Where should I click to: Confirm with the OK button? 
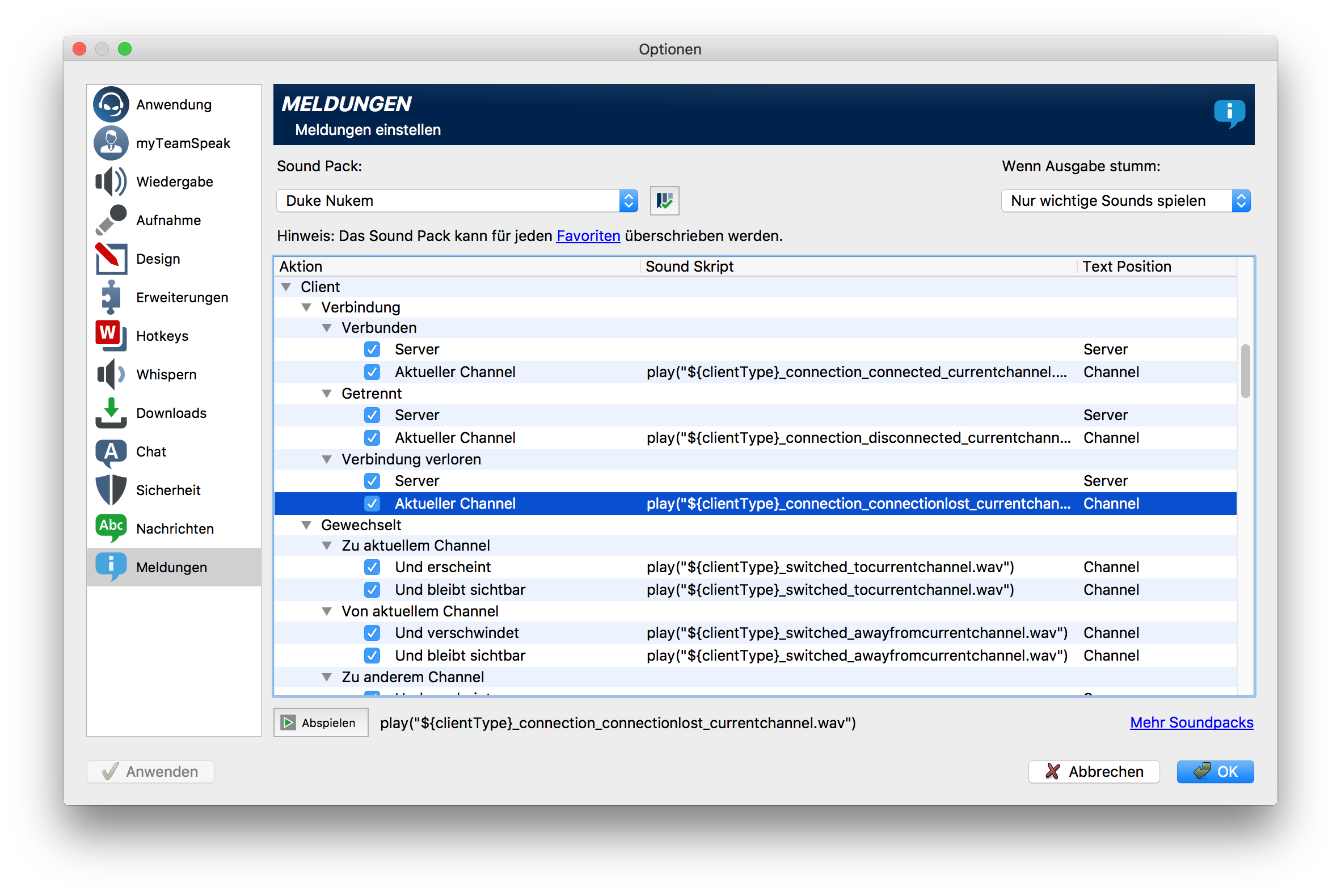click(1215, 771)
